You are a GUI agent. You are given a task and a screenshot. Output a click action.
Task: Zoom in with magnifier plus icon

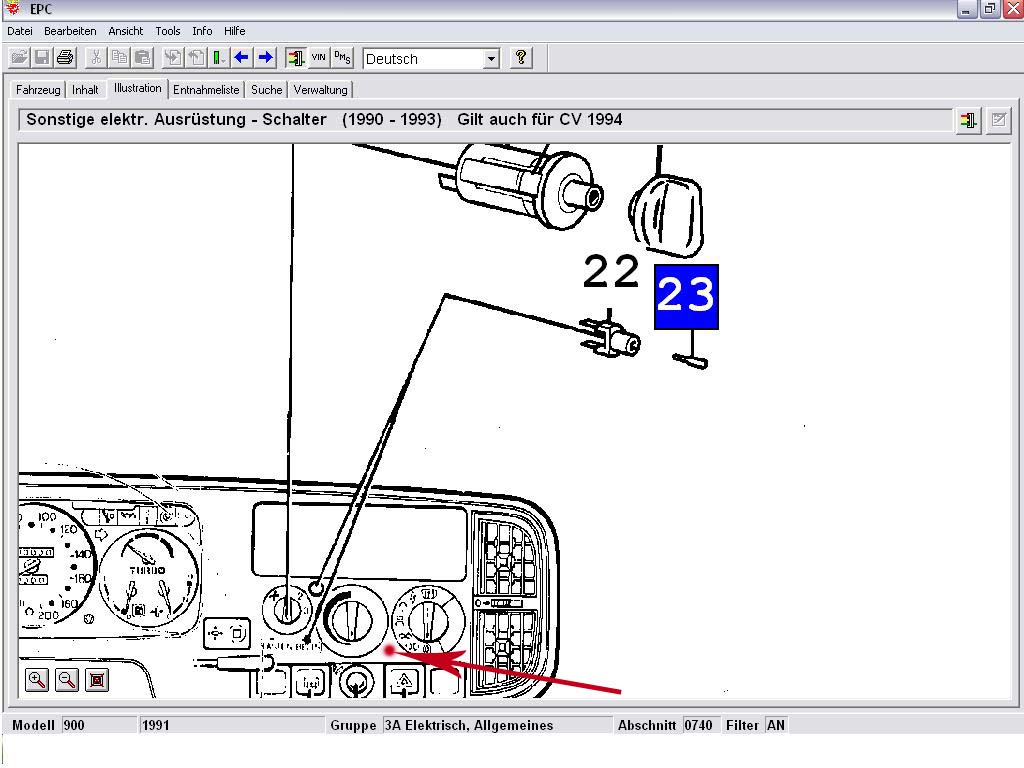click(x=37, y=680)
